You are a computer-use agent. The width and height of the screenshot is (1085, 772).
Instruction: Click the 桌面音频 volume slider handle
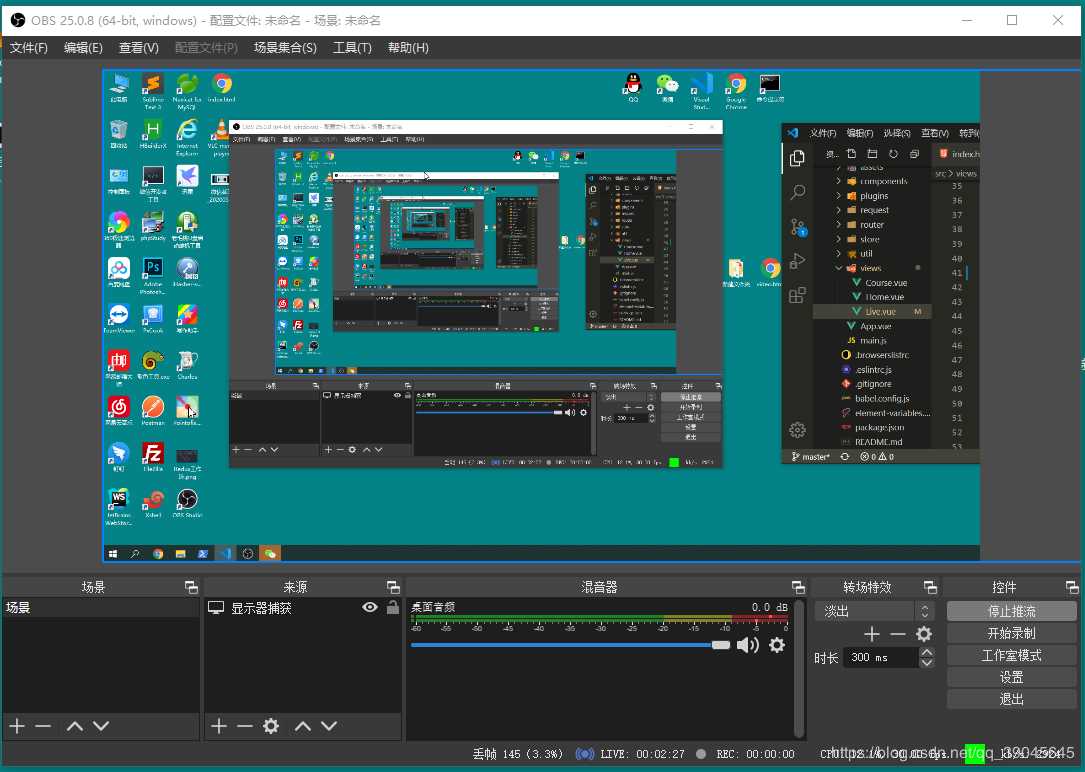tap(721, 645)
